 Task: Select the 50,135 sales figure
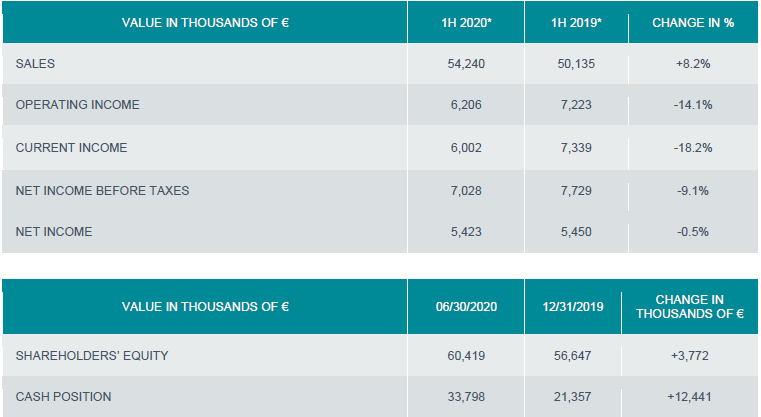point(575,63)
